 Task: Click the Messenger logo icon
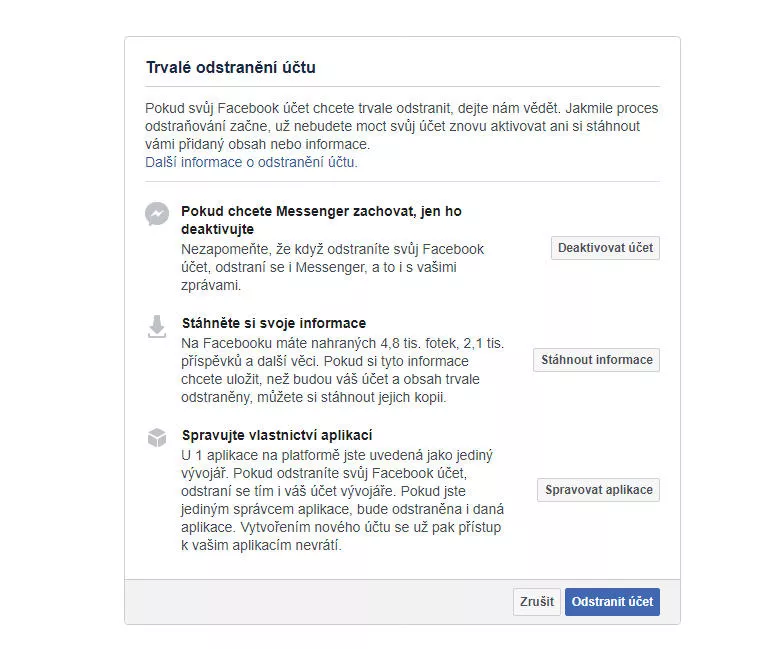tap(157, 214)
